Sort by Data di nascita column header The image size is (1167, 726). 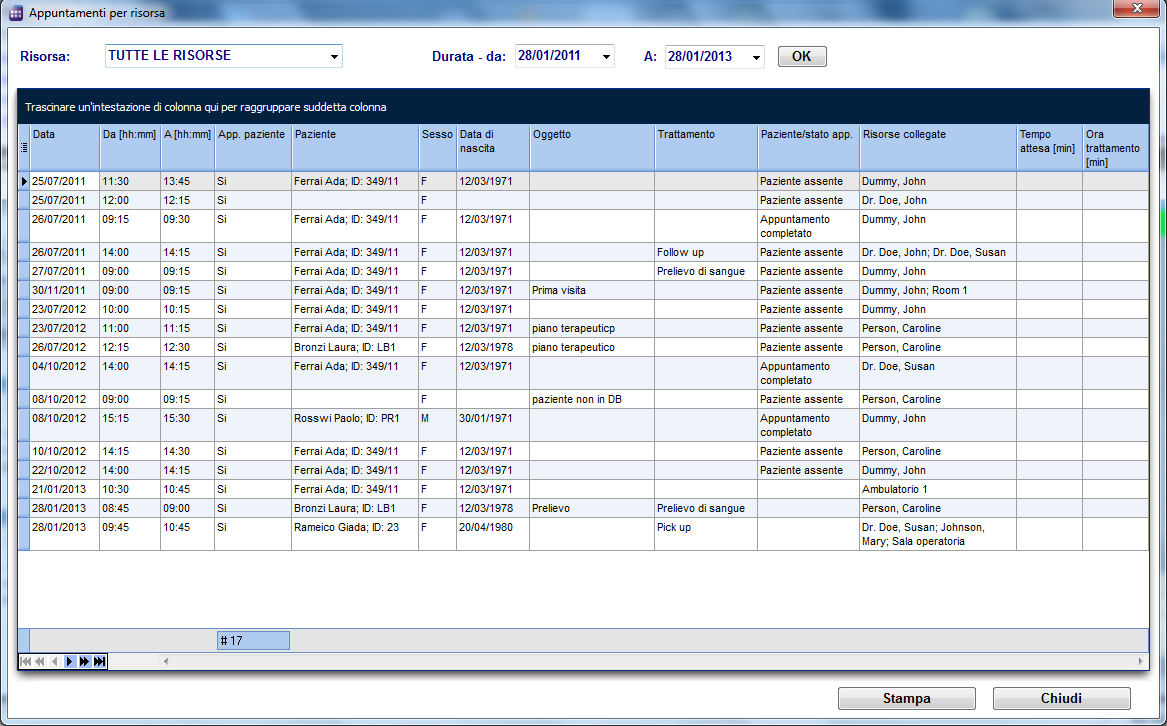pos(493,147)
